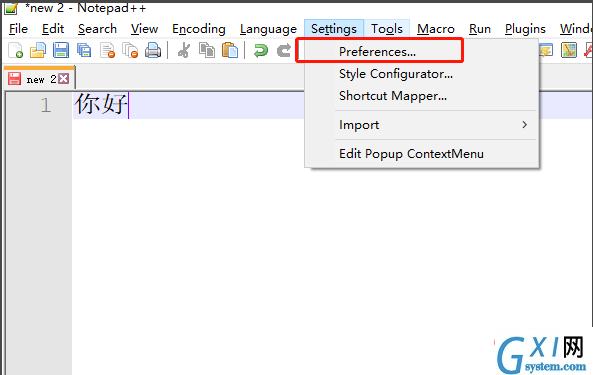593x375 pixels.
Task: Click the Save All toolbar icon
Action: (x=84, y=50)
